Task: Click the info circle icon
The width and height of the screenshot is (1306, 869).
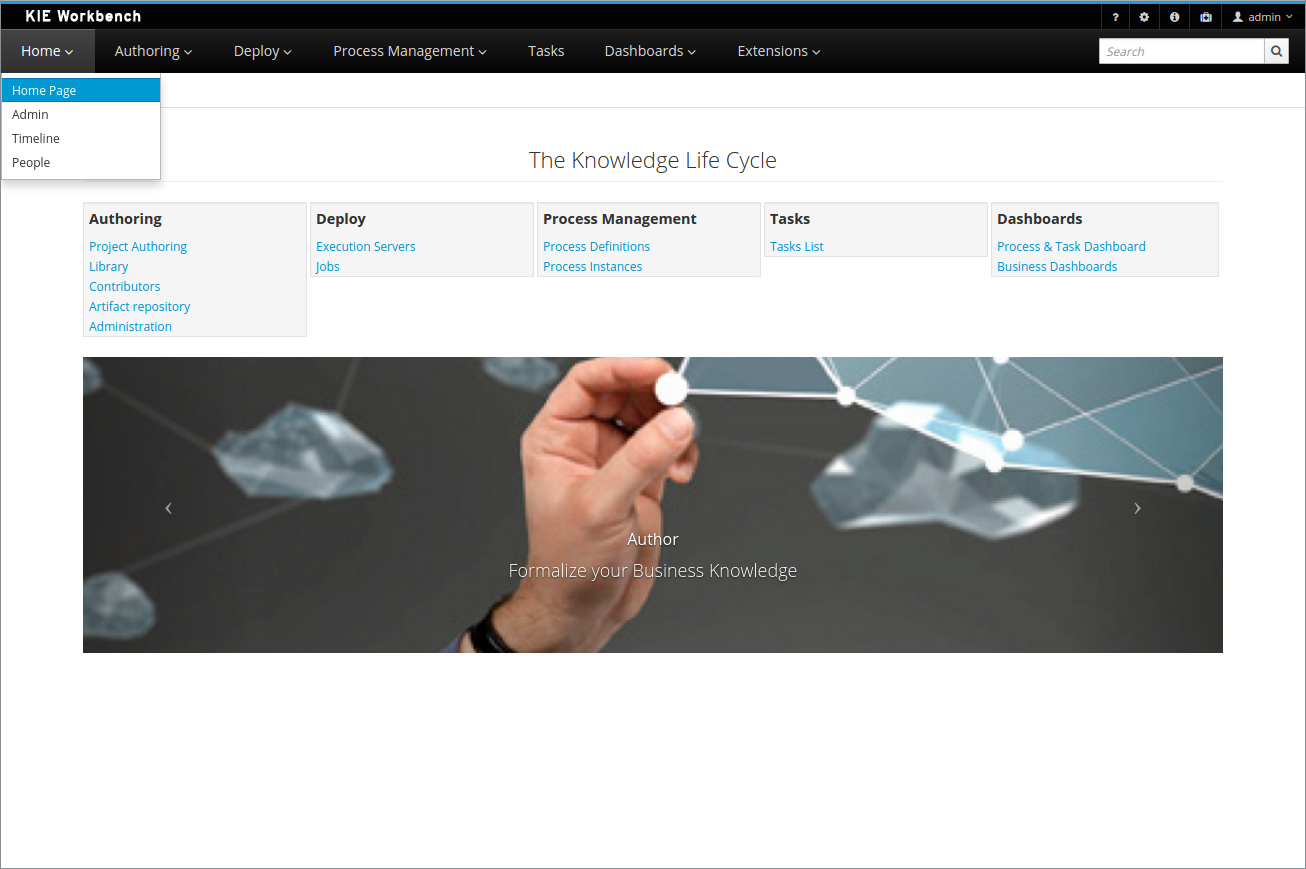Action: coord(1174,17)
